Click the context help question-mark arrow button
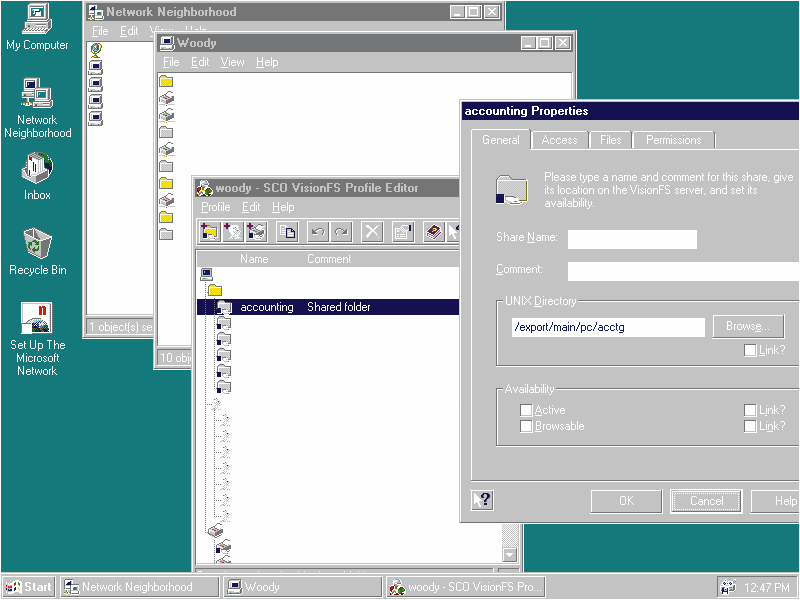Screen dimensions: 800x600 coord(482,500)
